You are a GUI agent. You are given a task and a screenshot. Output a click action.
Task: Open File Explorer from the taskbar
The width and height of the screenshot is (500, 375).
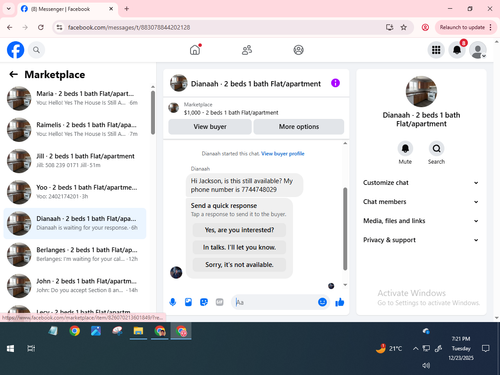tap(138, 331)
